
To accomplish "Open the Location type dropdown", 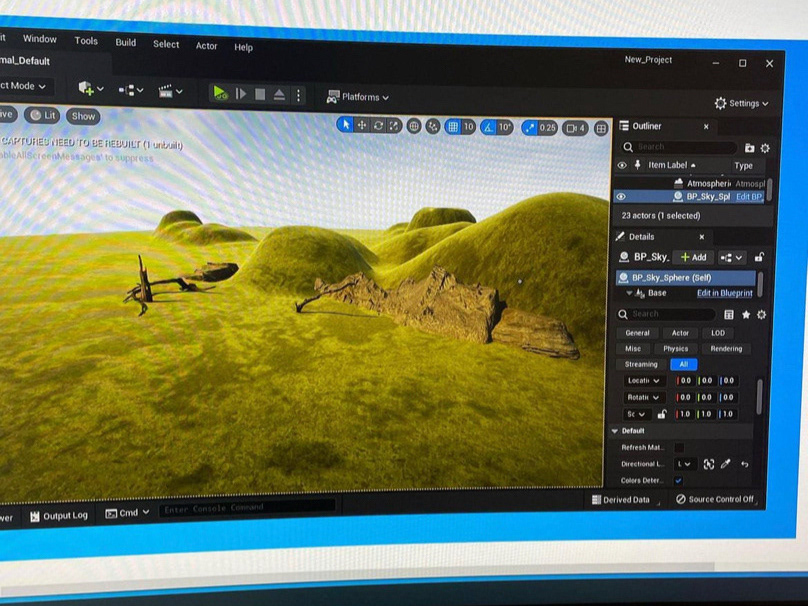I will [x=643, y=380].
